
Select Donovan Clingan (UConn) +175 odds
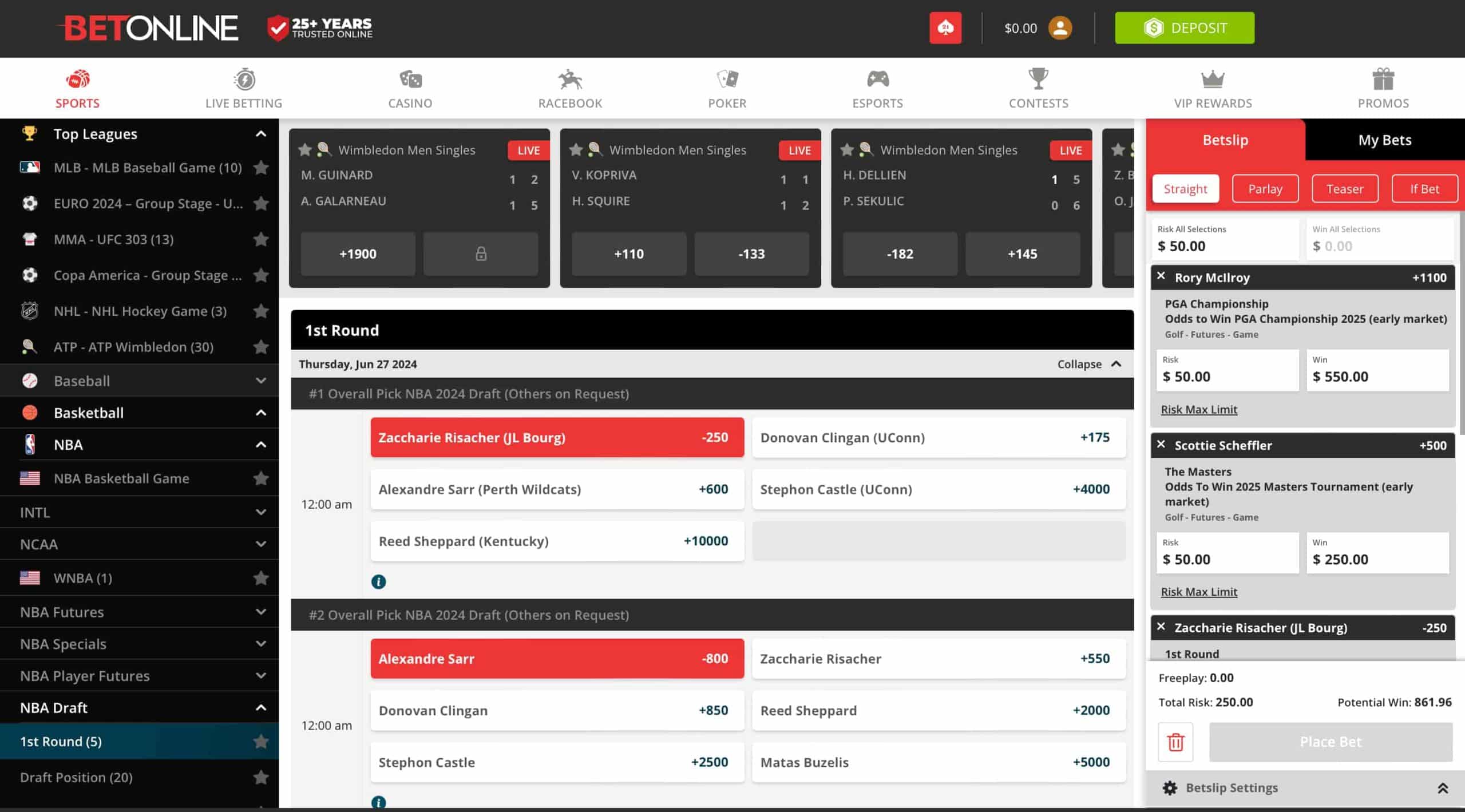pos(939,437)
